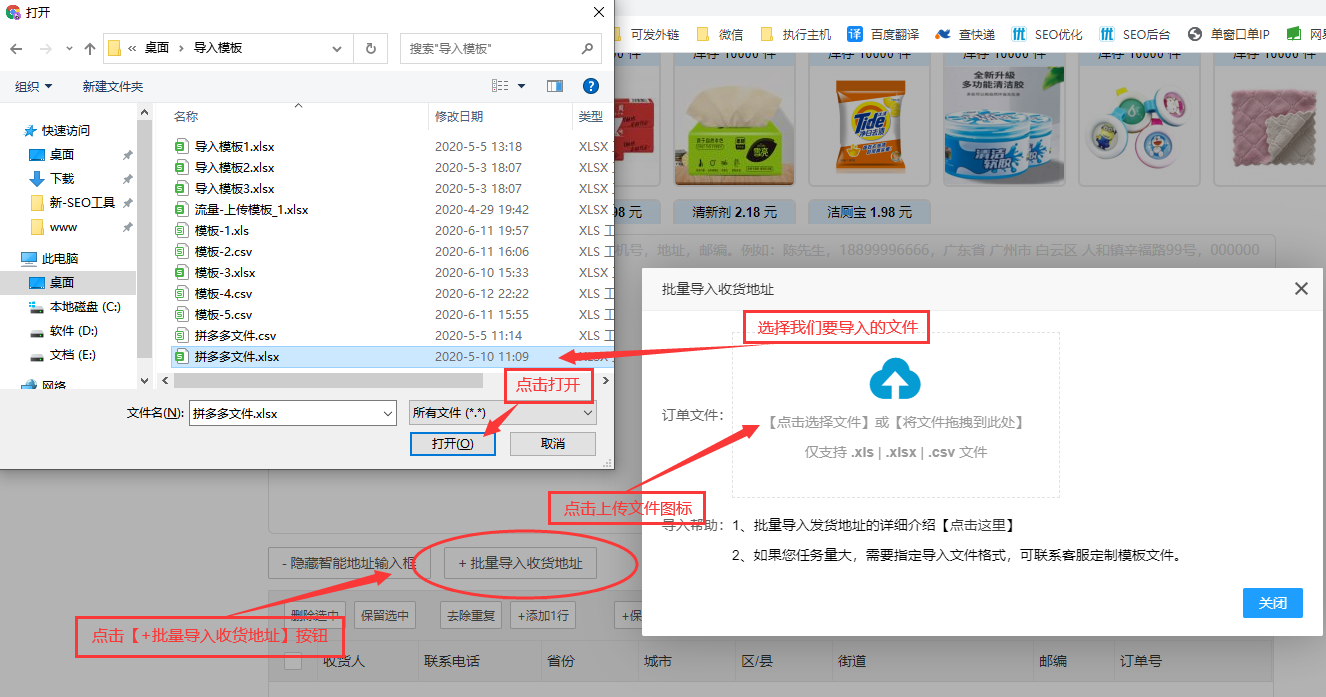Refresh the 导入模板 folder listing
Image resolution: width=1326 pixels, height=697 pixels.
pos(371,48)
